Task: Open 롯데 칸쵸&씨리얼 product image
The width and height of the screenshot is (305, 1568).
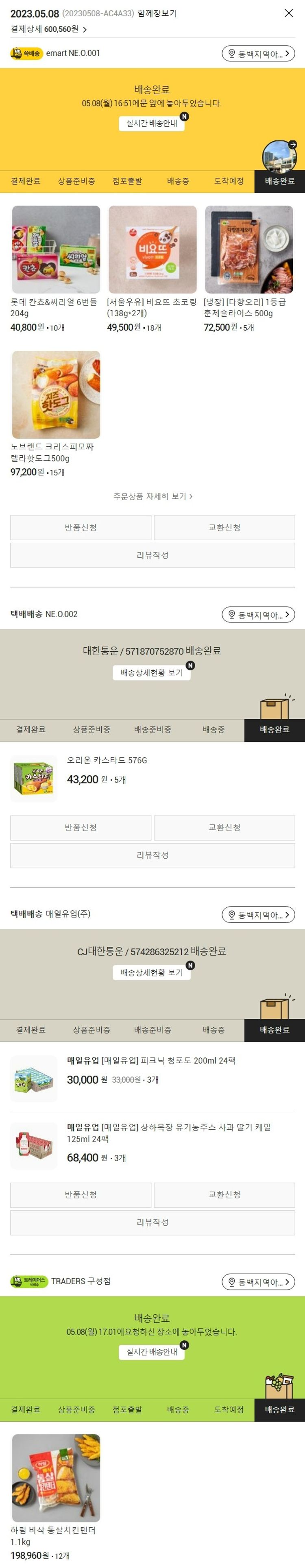Action: coord(56,250)
